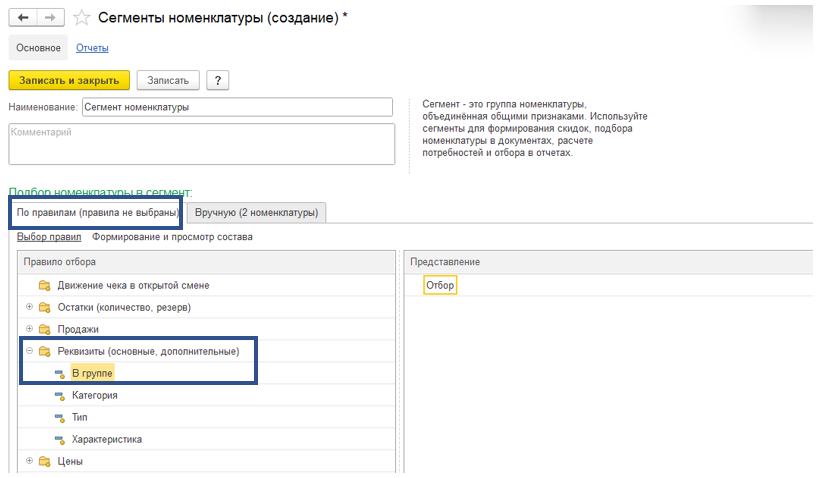Click the Записать button
Viewport: 817px width, 478px height.
click(x=168, y=80)
